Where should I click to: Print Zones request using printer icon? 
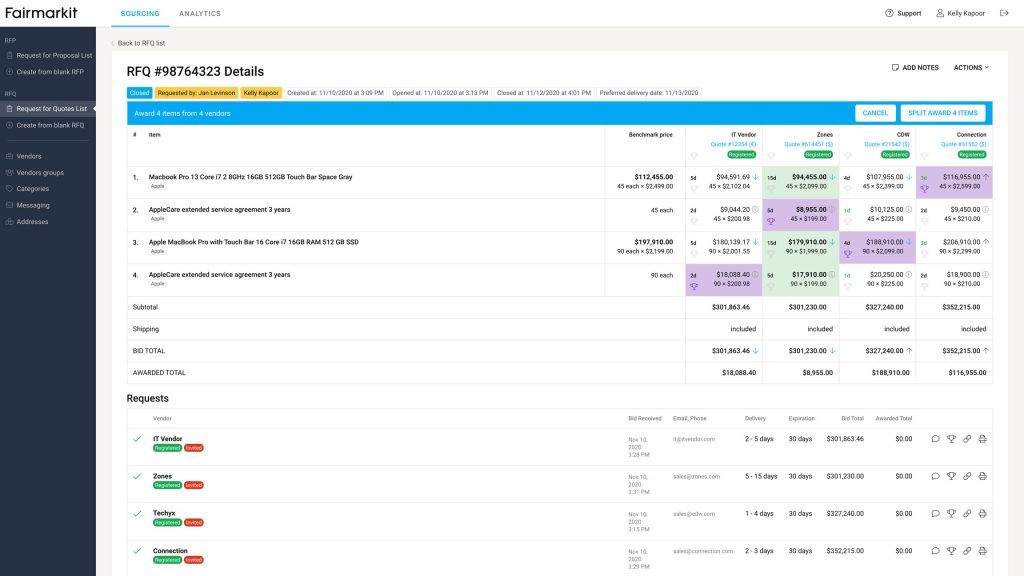tap(982, 476)
